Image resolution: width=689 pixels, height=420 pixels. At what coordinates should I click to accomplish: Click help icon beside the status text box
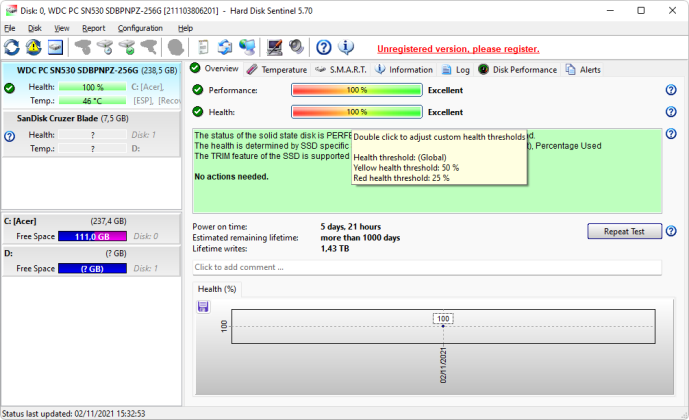pos(671,134)
